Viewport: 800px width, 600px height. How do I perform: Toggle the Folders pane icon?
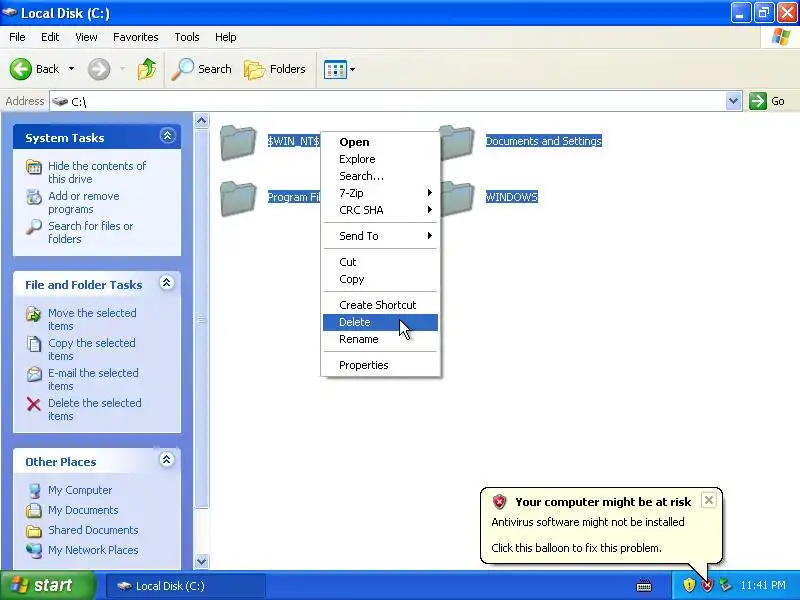click(x=254, y=69)
